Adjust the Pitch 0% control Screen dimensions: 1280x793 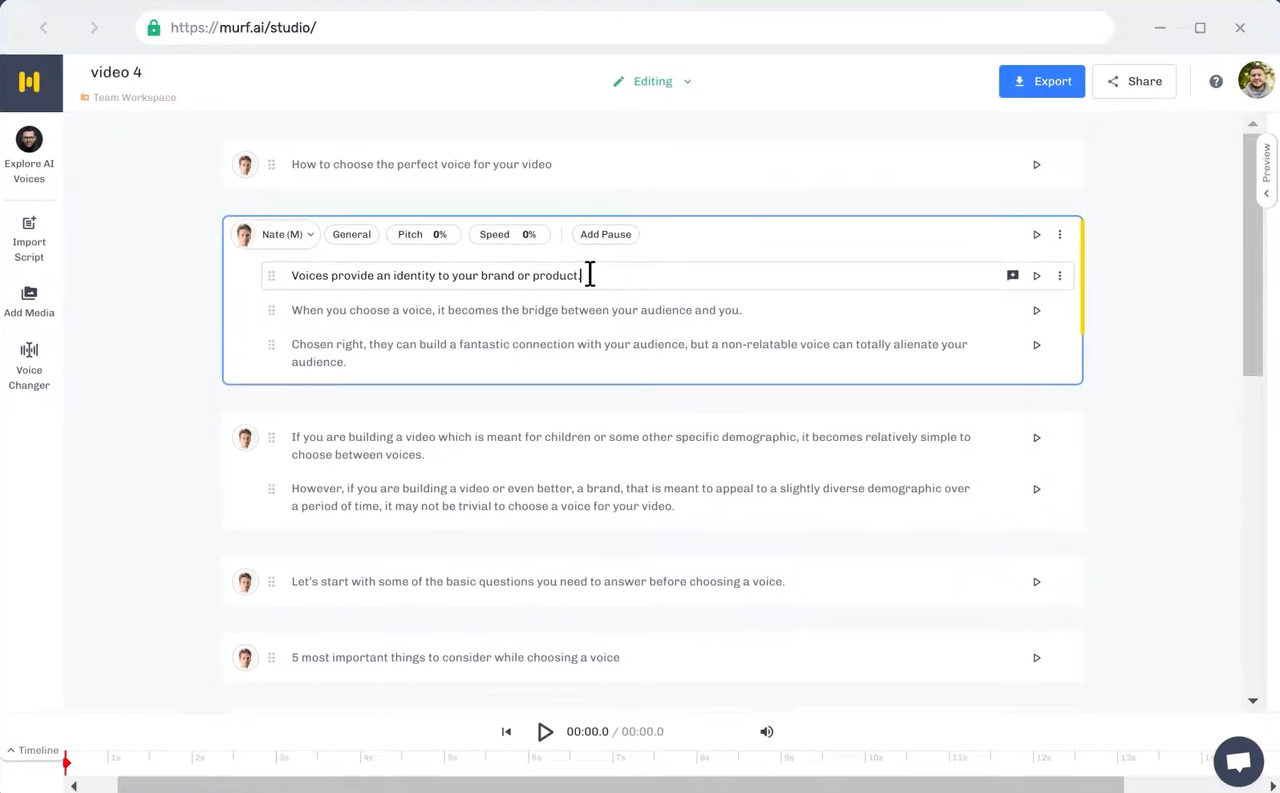coord(423,235)
